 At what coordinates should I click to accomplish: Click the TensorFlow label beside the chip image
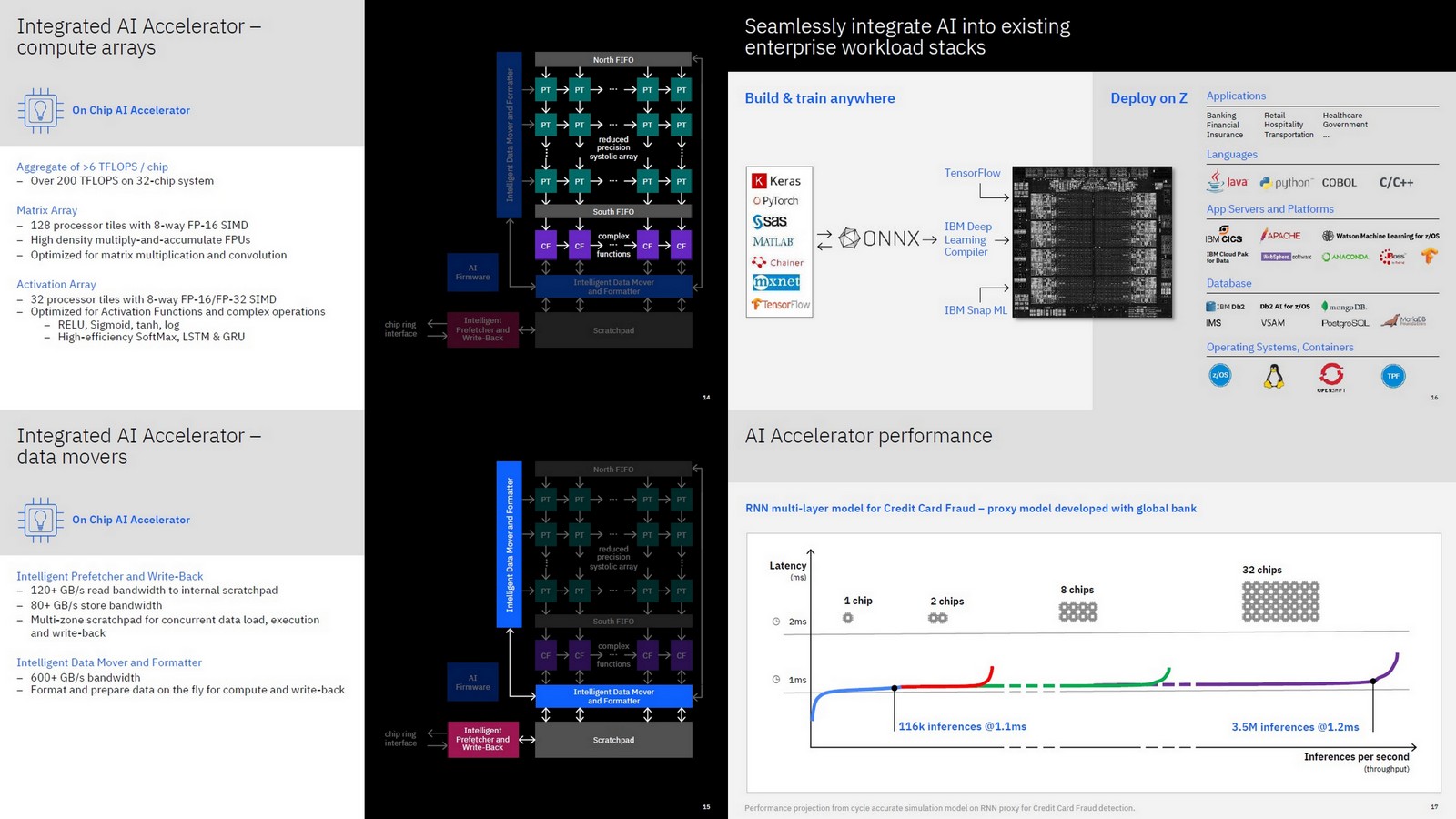tap(972, 172)
